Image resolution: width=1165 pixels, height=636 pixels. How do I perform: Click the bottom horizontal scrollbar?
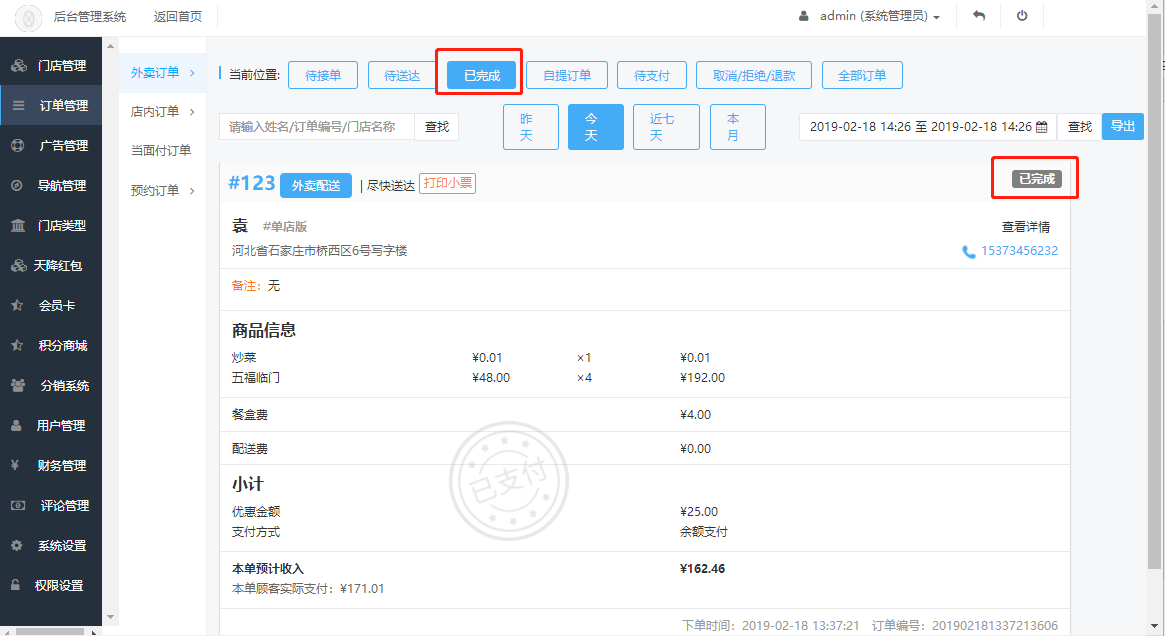point(51,632)
